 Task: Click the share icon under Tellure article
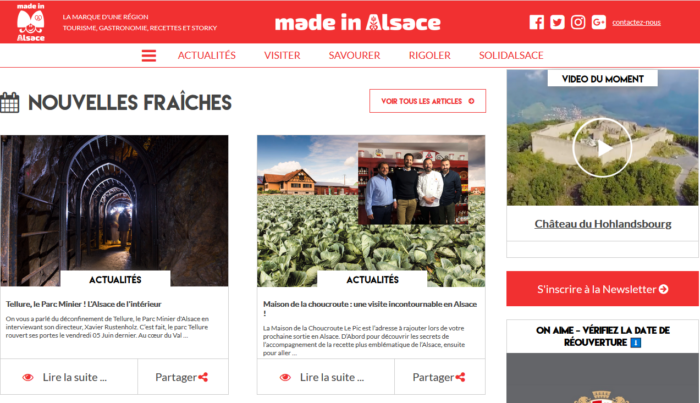click(203, 377)
